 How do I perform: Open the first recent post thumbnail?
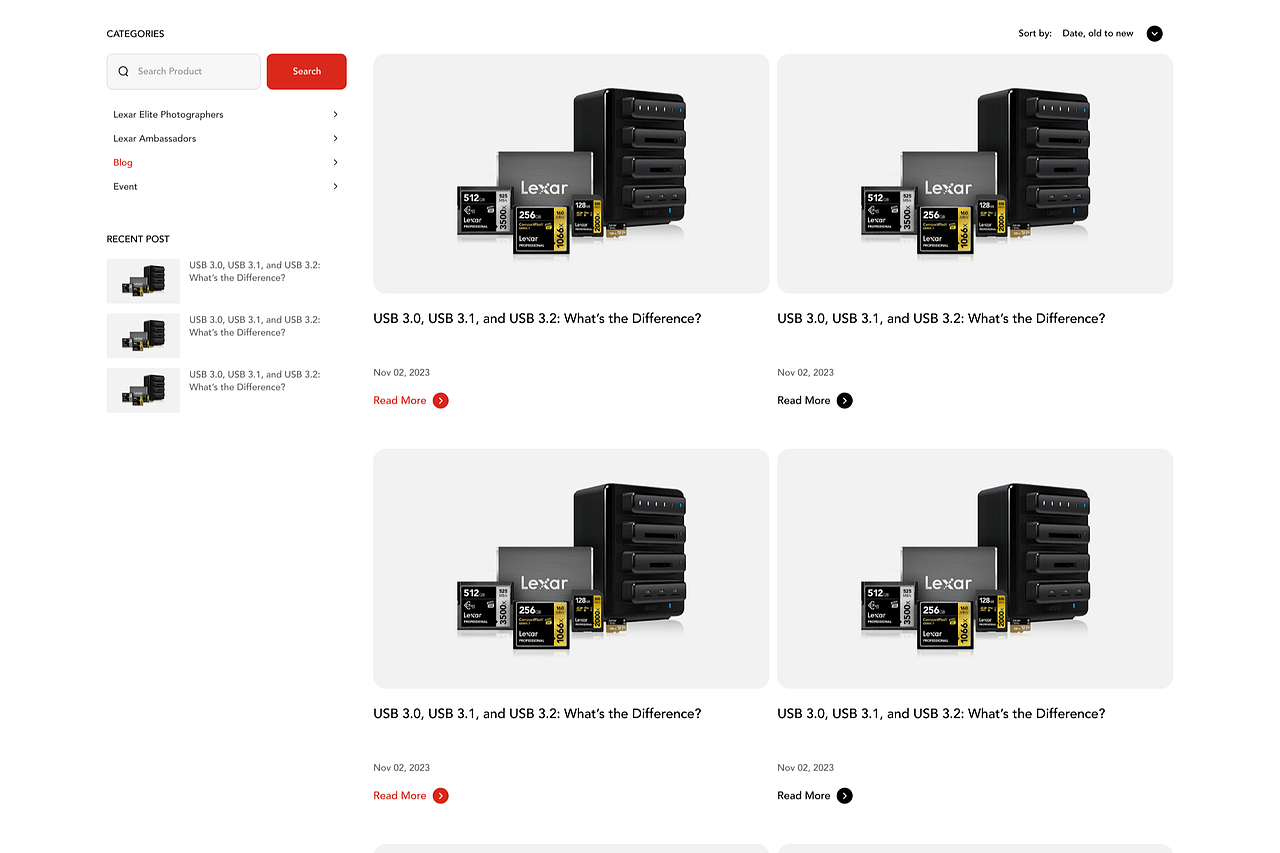click(x=143, y=281)
